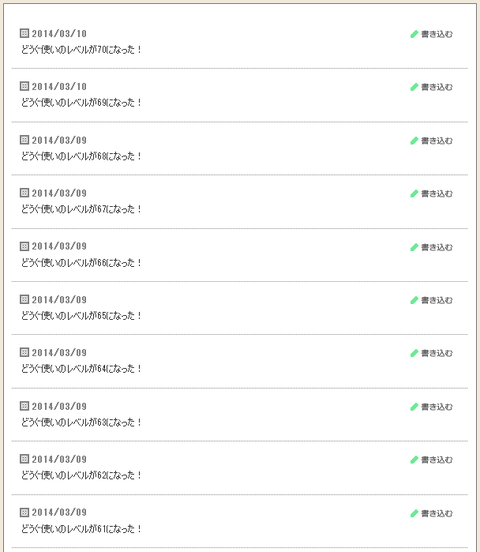
Task: Click calendar icon beside level 63 entry date
Action: click(x=24, y=406)
